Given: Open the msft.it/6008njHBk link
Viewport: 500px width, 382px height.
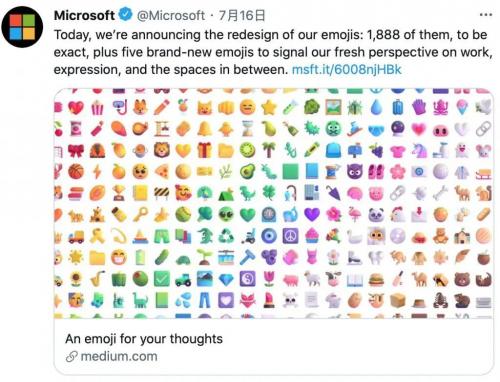Looking at the screenshot, I should (x=346, y=69).
